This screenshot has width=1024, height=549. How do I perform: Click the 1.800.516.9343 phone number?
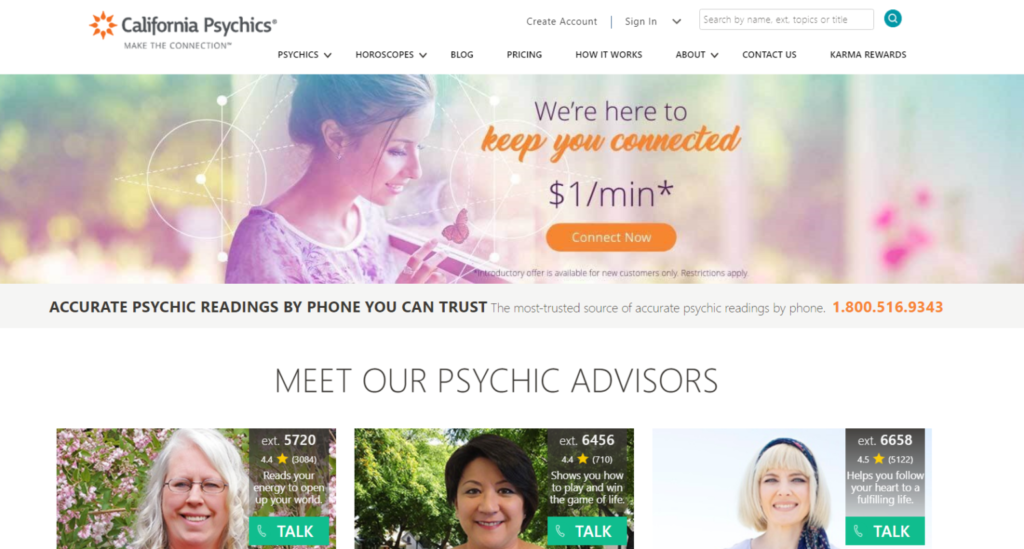[888, 307]
